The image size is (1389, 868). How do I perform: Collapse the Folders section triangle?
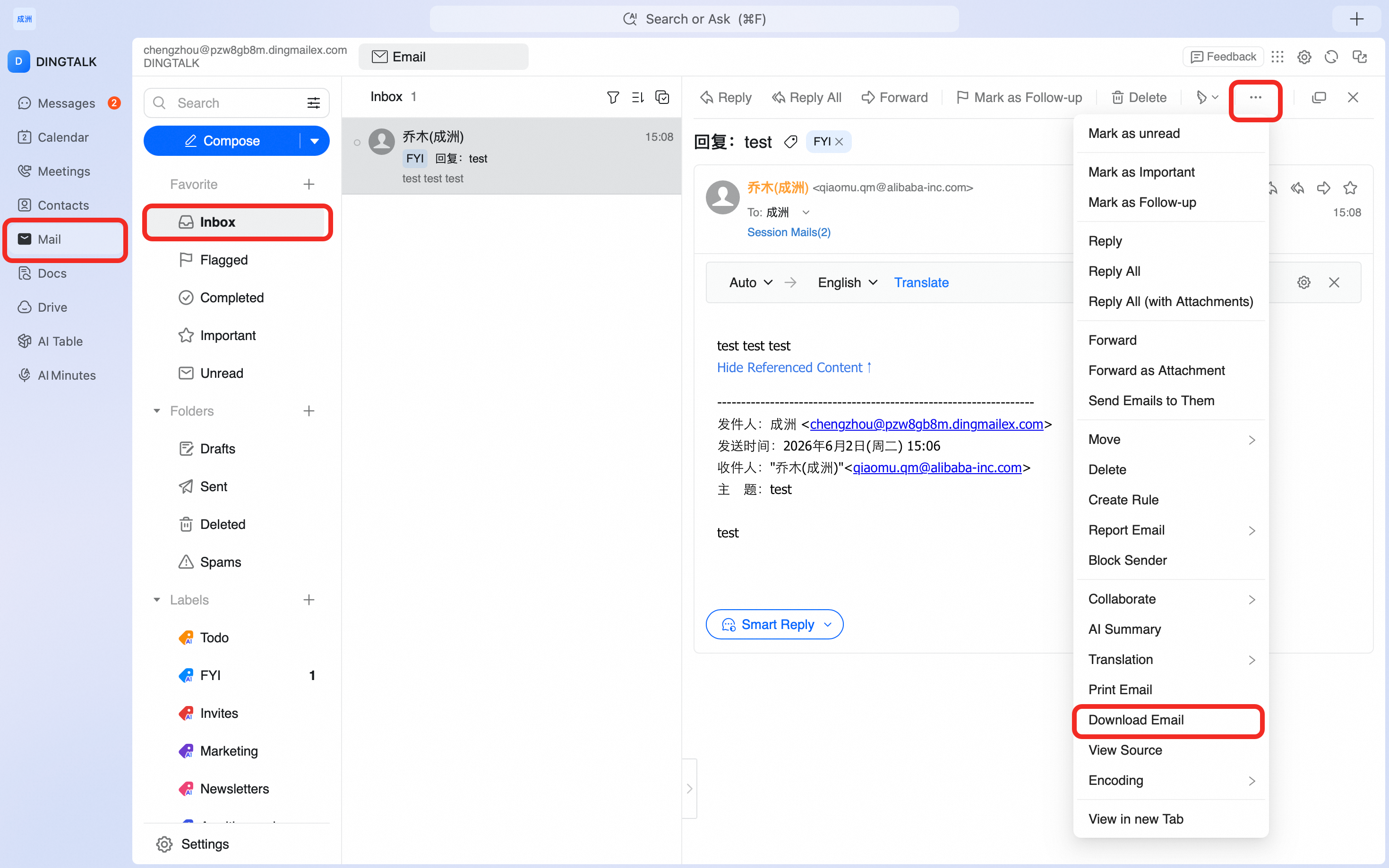pos(156,411)
